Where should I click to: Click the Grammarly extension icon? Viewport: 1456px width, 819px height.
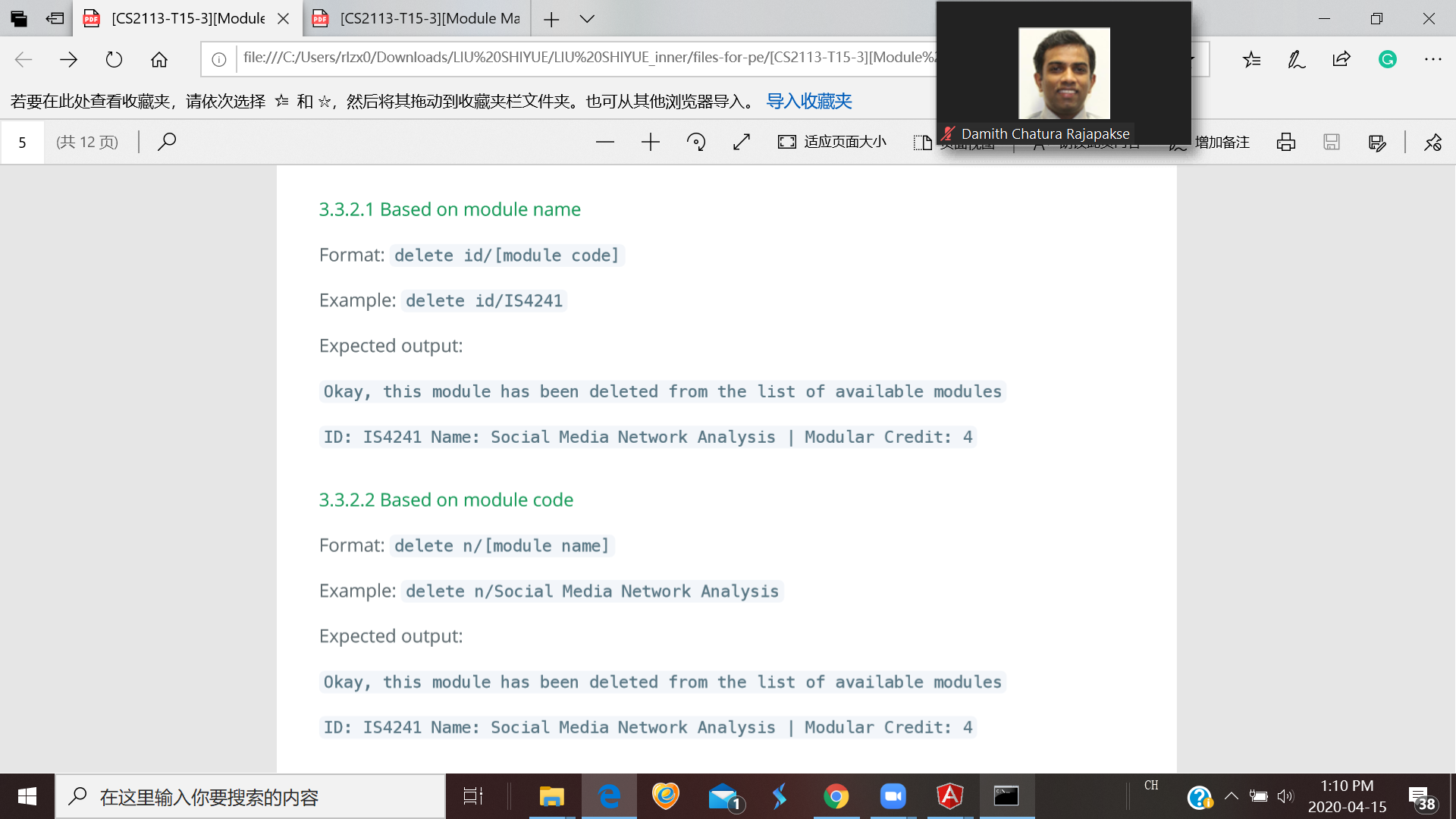1387,59
